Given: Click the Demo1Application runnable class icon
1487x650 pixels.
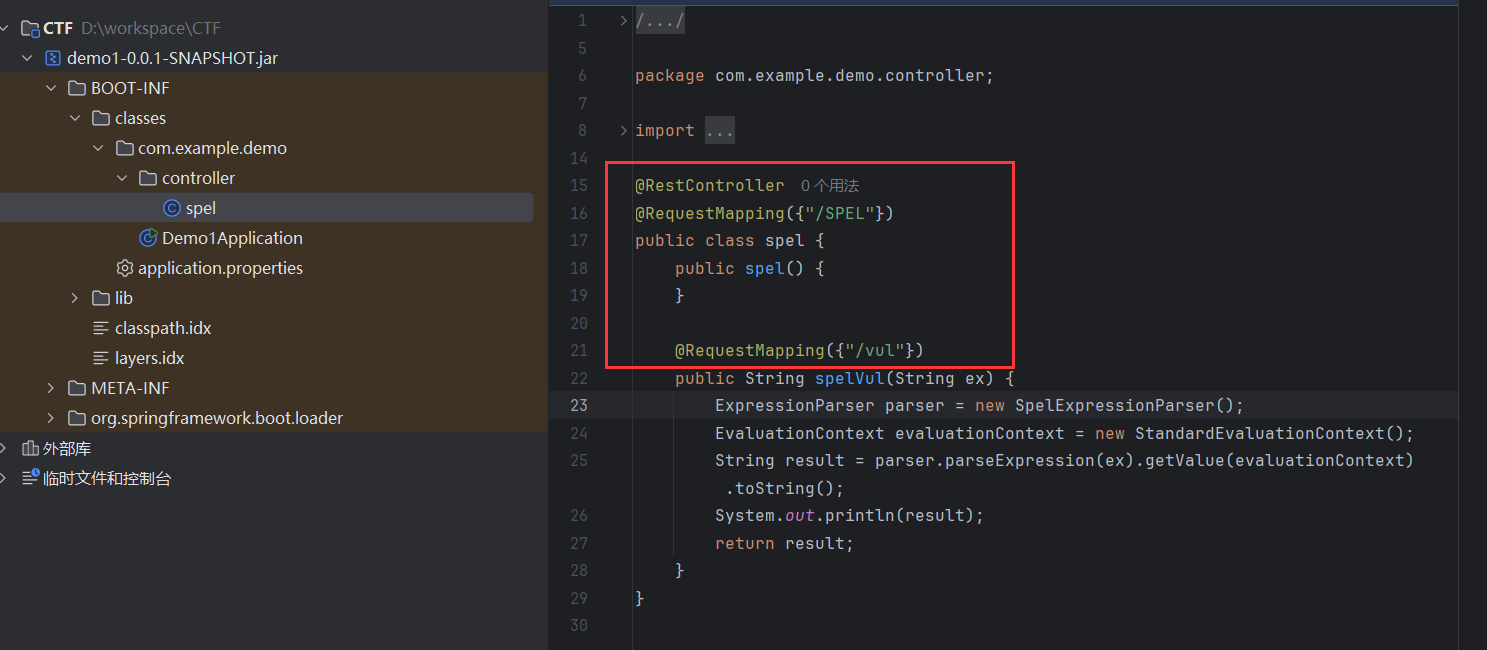Looking at the screenshot, I should point(148,238).
